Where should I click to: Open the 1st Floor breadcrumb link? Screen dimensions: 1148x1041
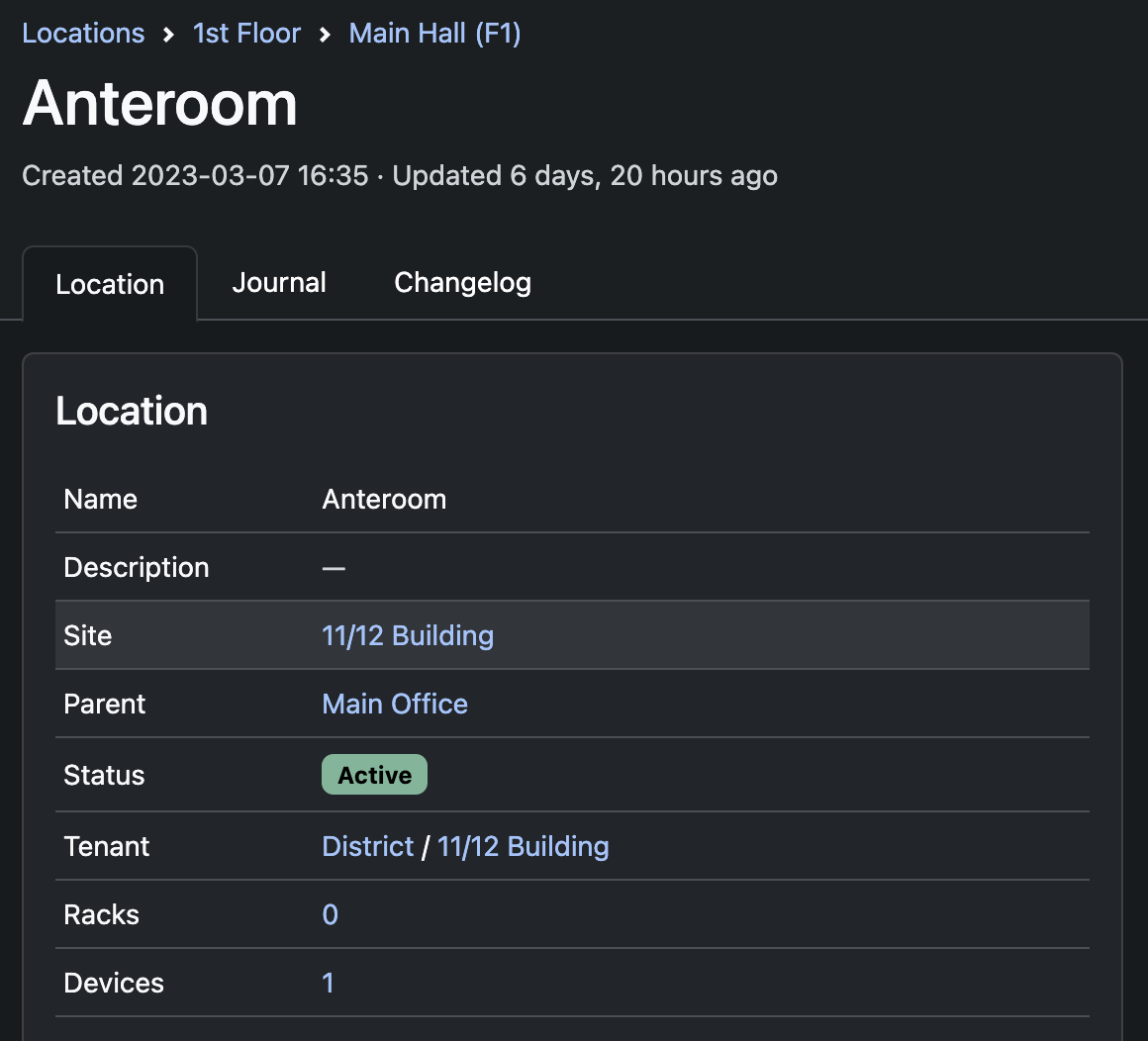point(246,33)
